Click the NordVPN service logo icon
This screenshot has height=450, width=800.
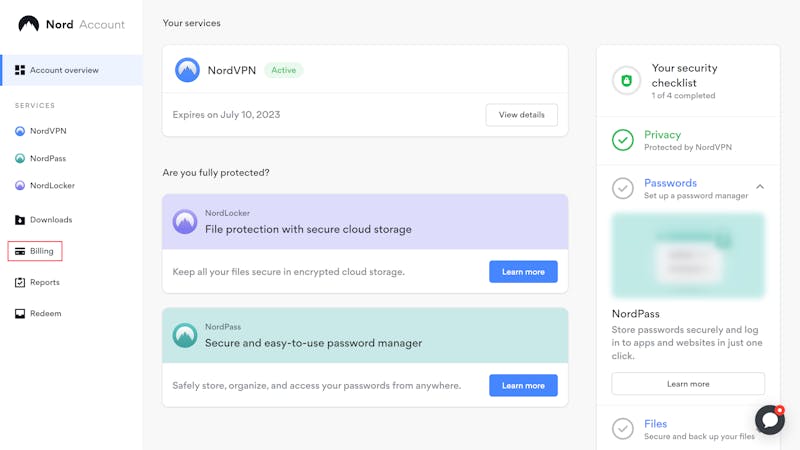pyautogui.click(x=187, y=70)
